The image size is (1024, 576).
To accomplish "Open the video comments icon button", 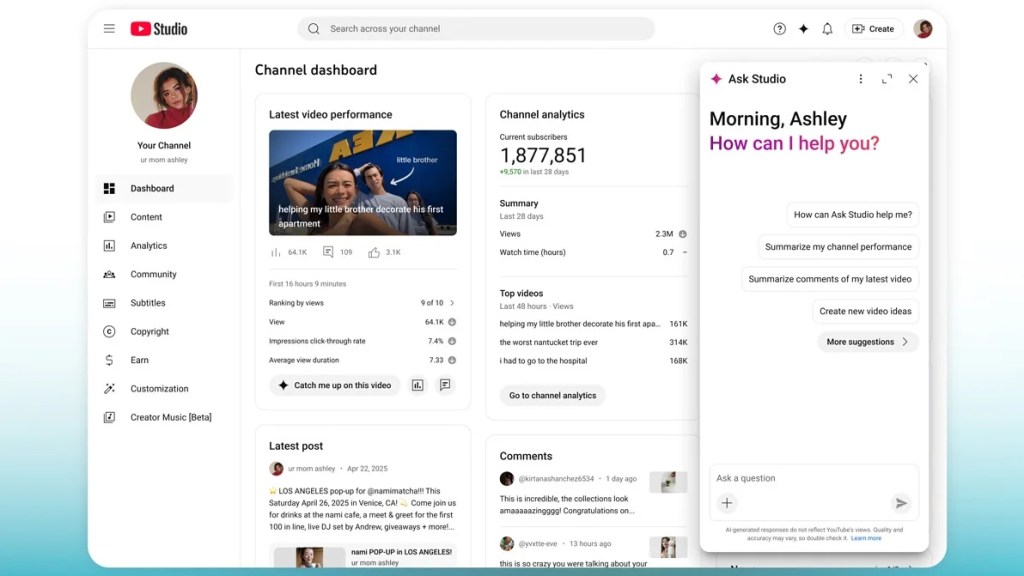I will [445, 385].
